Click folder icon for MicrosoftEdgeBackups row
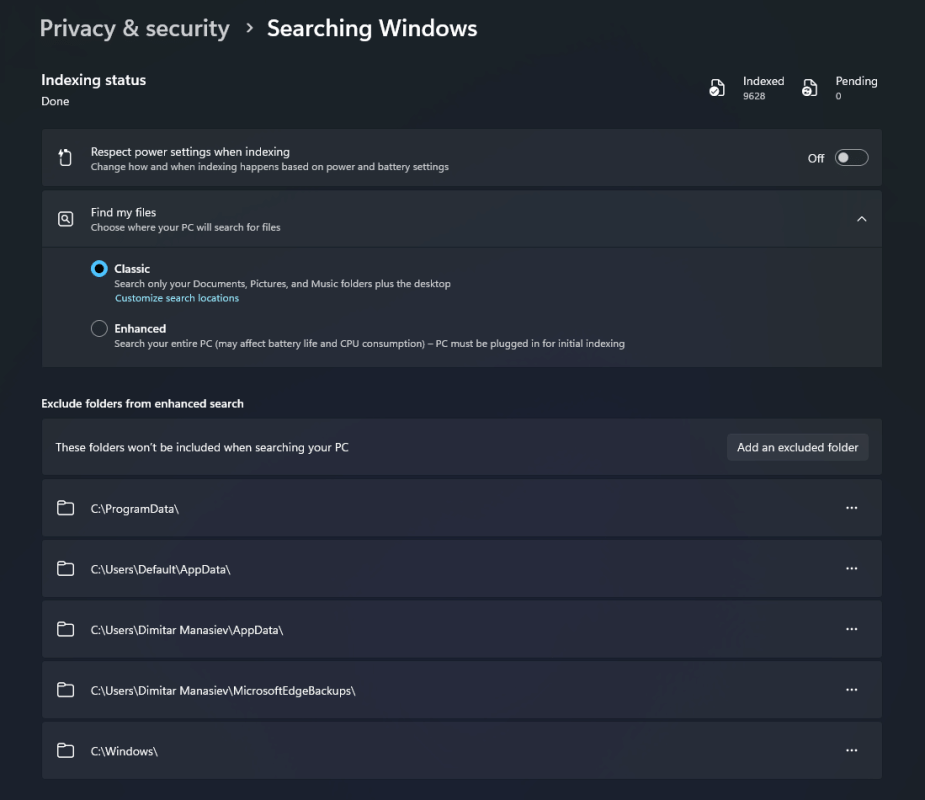Viewport: 925px width, 800px height. tap(65, 690)
